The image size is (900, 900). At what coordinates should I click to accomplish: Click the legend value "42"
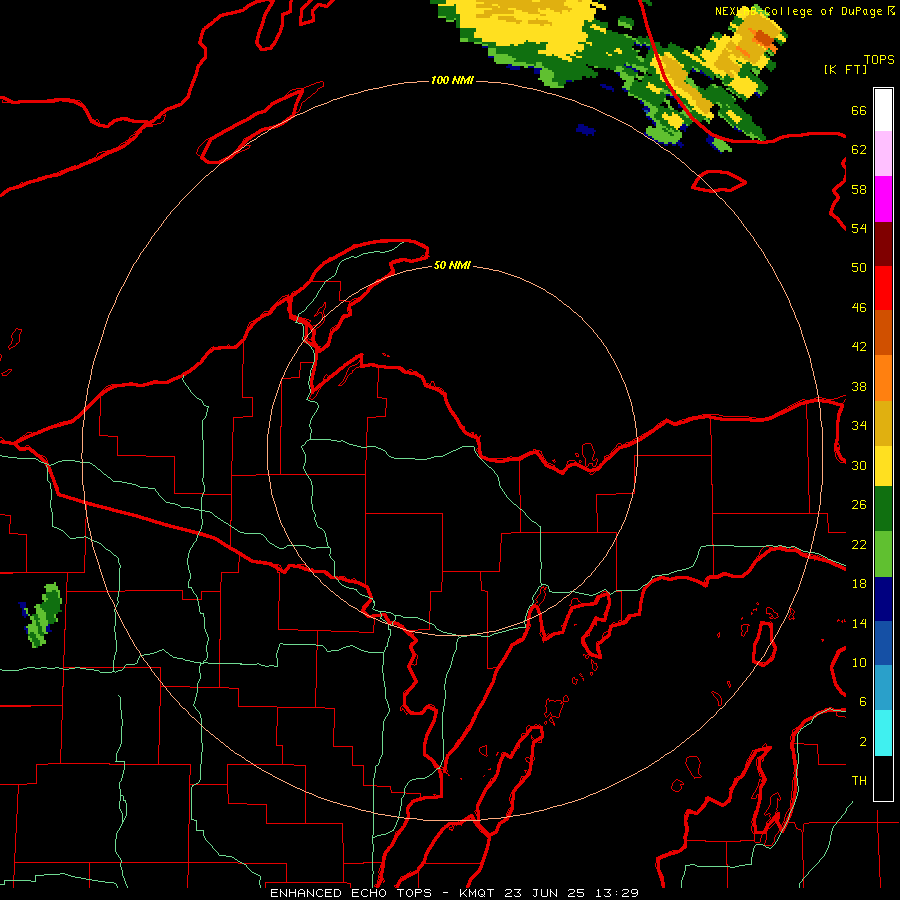click(859, 347)
